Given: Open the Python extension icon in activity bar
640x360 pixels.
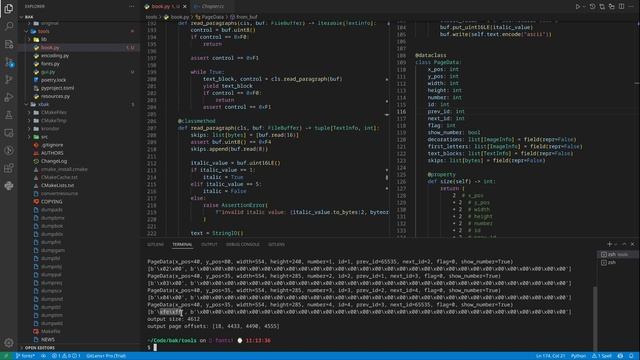Looking at the screenshot, I should [x=9, y=186].
